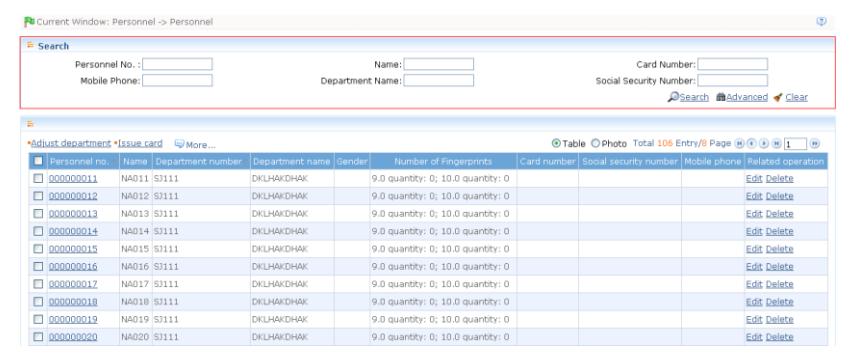Click the Clear broom icon
852x363 pixels.
tap(778, 97)
